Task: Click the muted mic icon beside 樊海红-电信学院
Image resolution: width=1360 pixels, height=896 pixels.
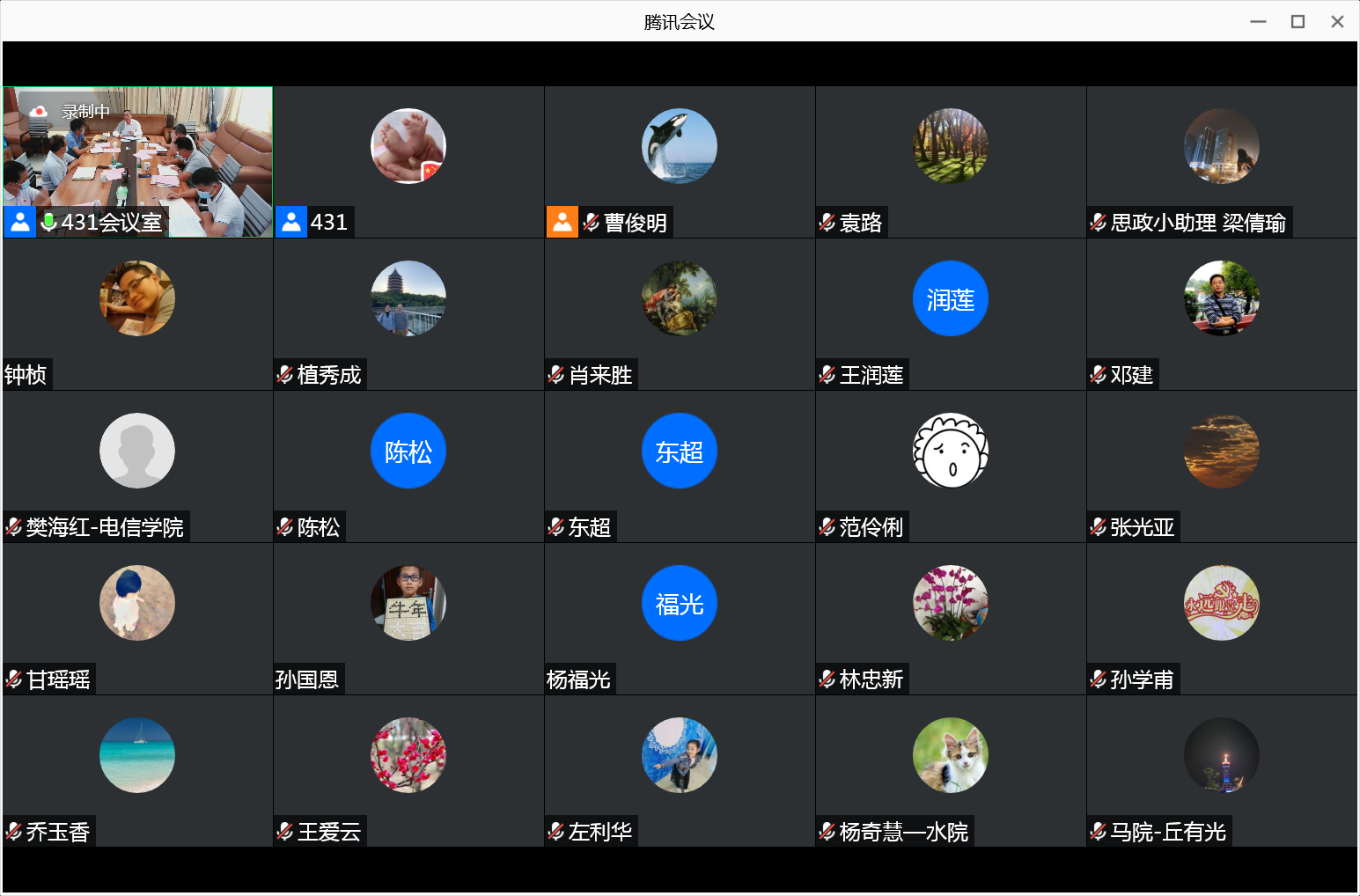Action: click(14, 527)
